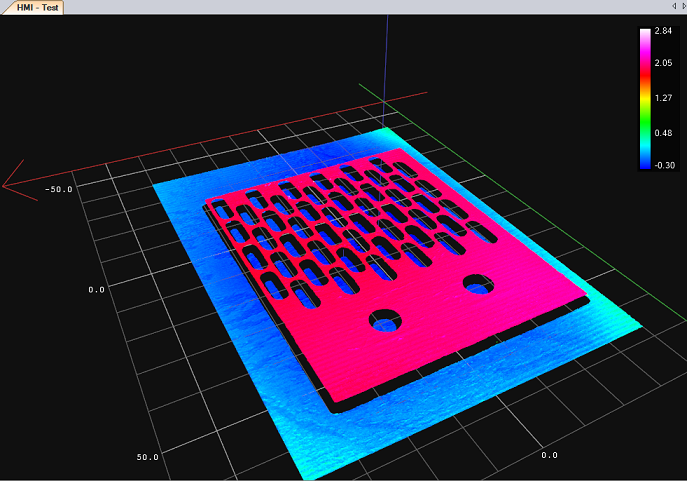Click the 1.27 legend value
Screen dimensions: 687x481
662,98
